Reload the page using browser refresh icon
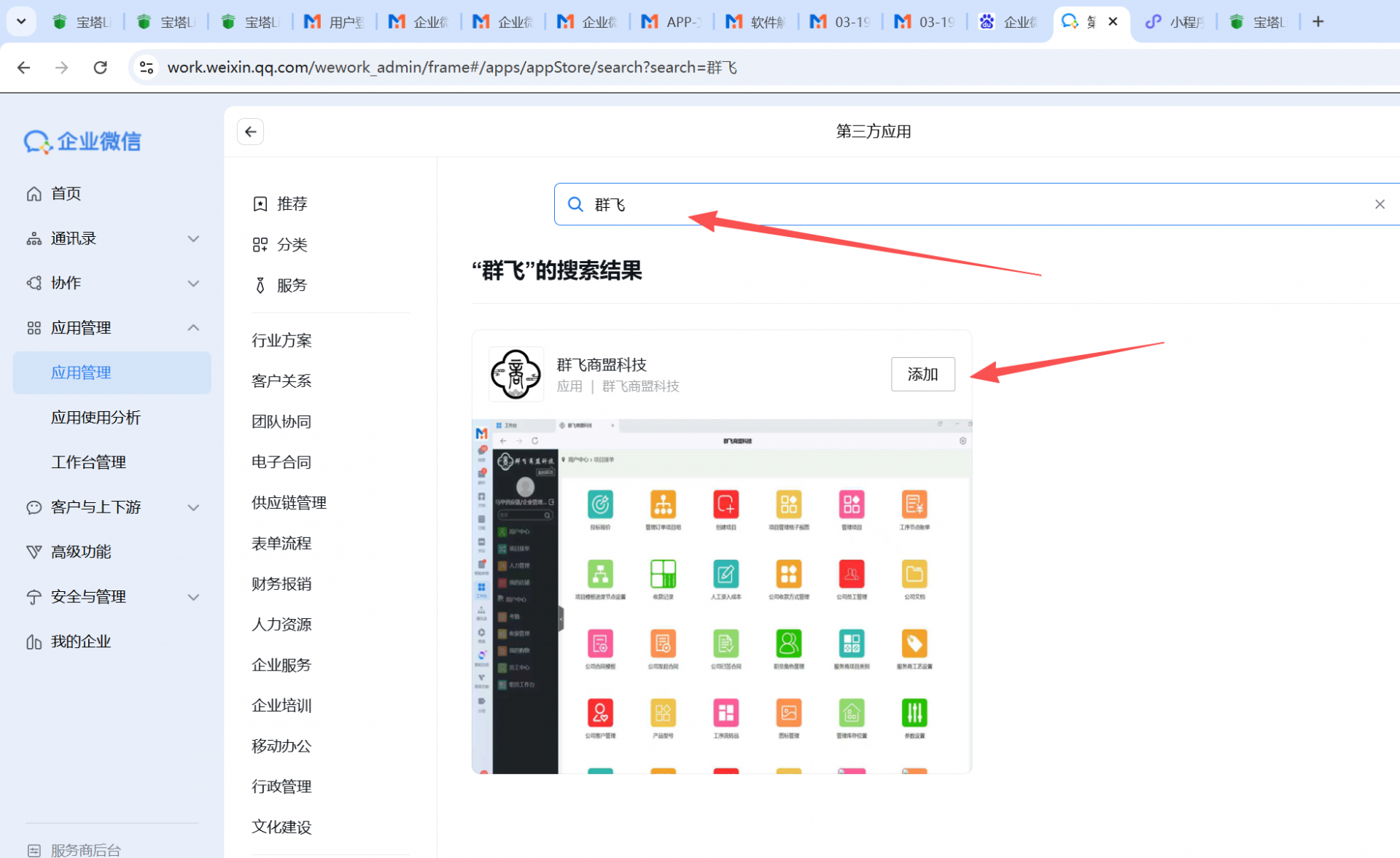Screen dimensions: 1400x858 (x=101, y=68)
